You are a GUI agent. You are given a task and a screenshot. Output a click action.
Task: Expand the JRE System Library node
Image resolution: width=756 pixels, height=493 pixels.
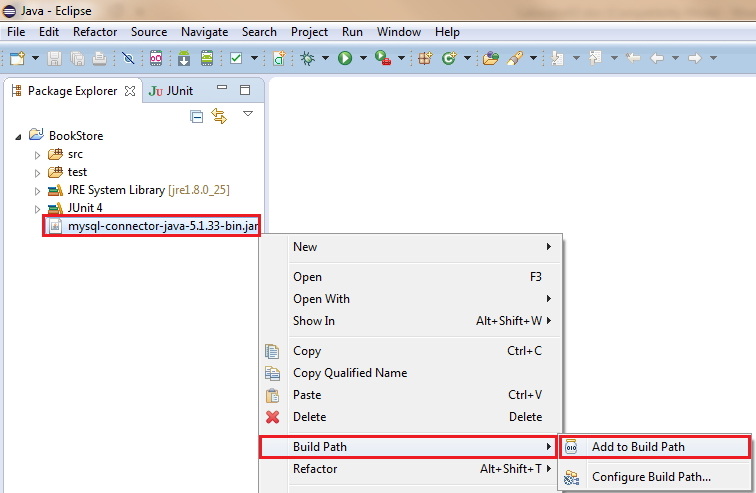click(x=37, y=191)
